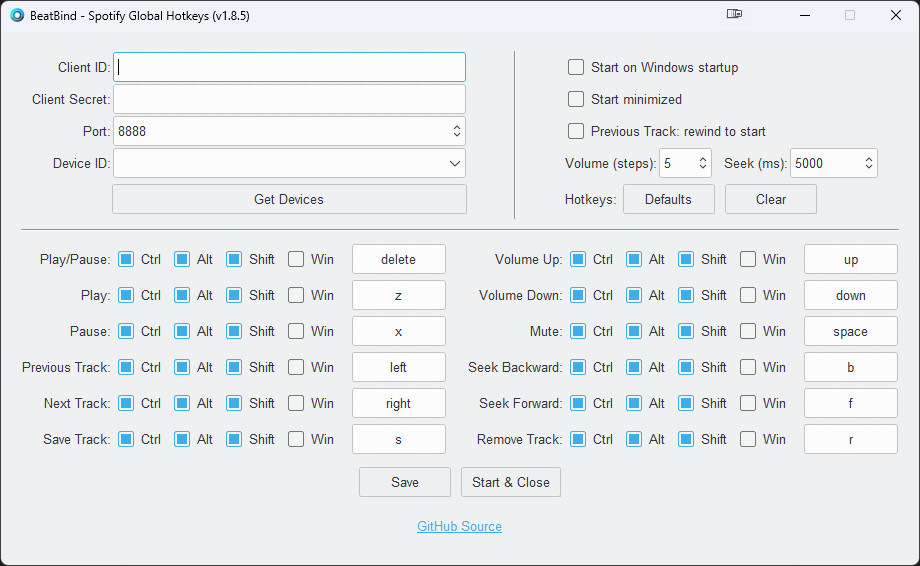Click the Save button
This screenshot has height=566, width=920.
(x=405, y=482)
